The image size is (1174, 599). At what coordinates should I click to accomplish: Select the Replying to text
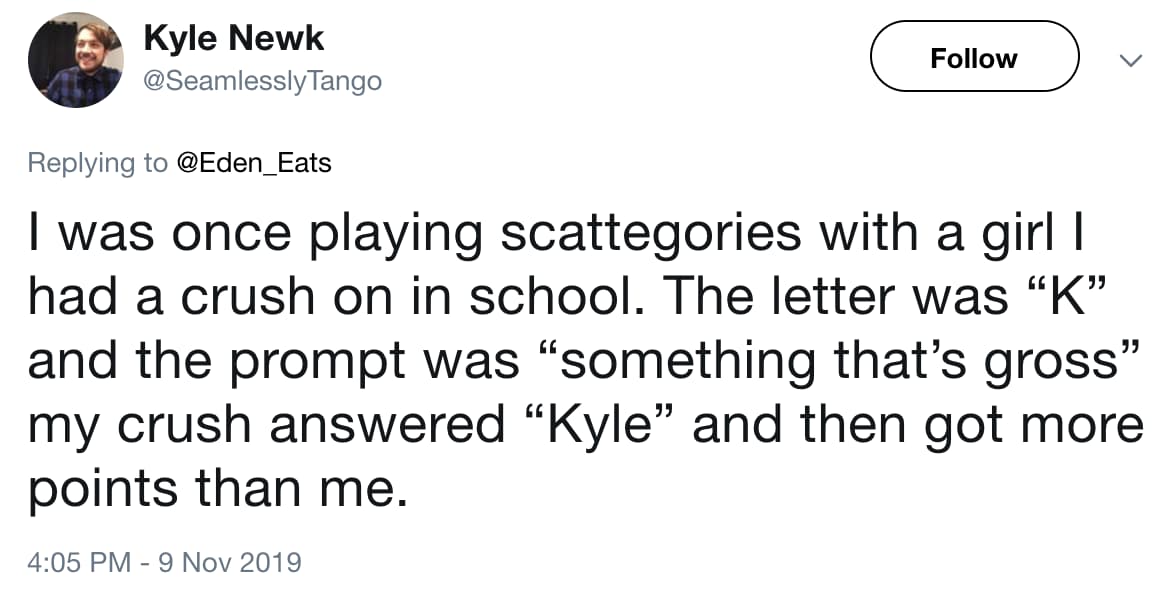[x=95, y=162]
